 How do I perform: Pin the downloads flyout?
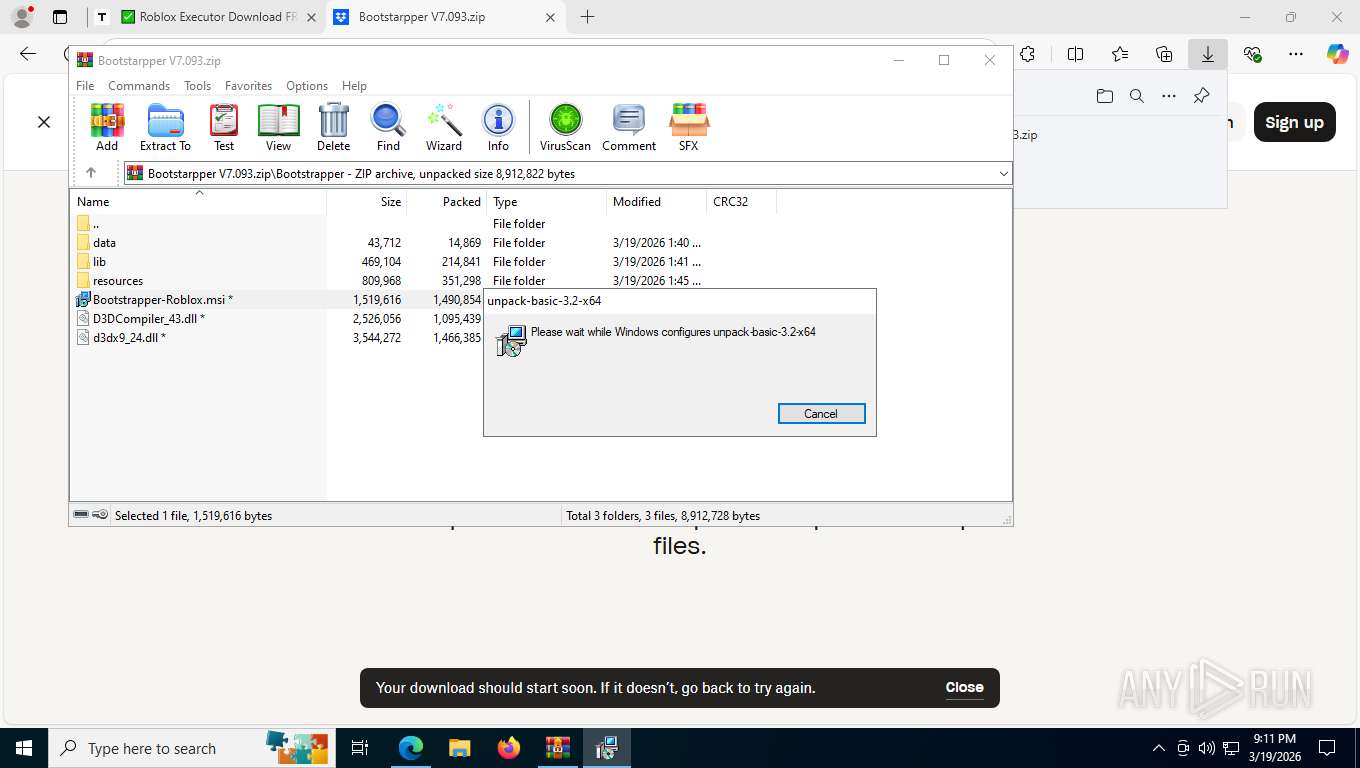[x=1202, y=96]
